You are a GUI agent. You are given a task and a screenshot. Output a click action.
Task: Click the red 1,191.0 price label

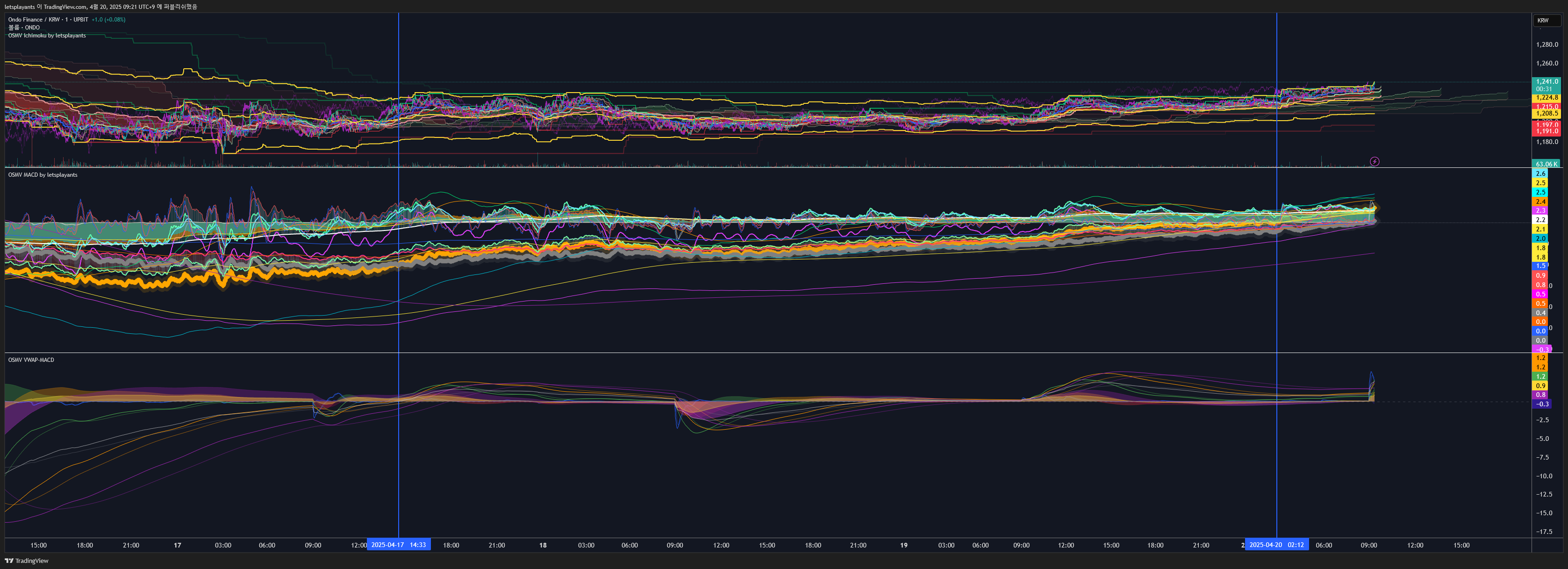1547,131
